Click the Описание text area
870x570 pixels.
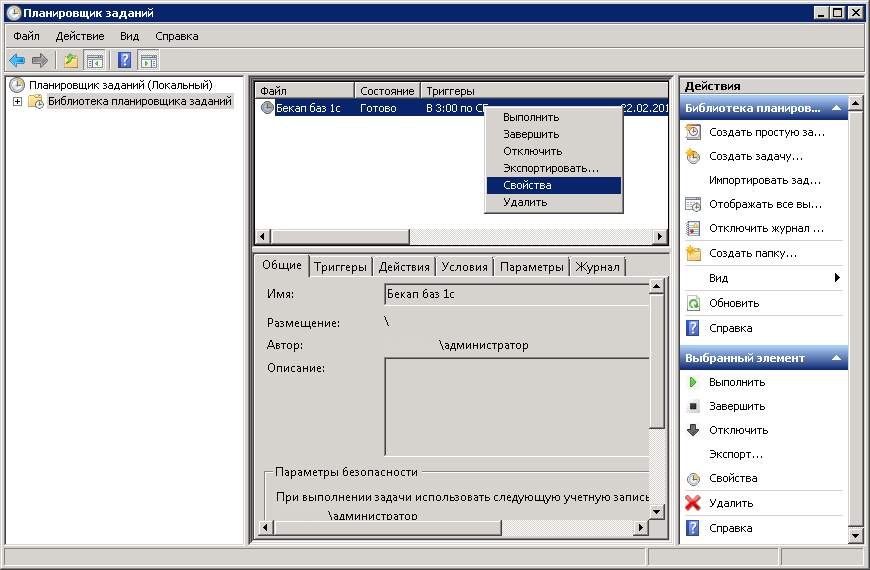click(x=516, y=407)
